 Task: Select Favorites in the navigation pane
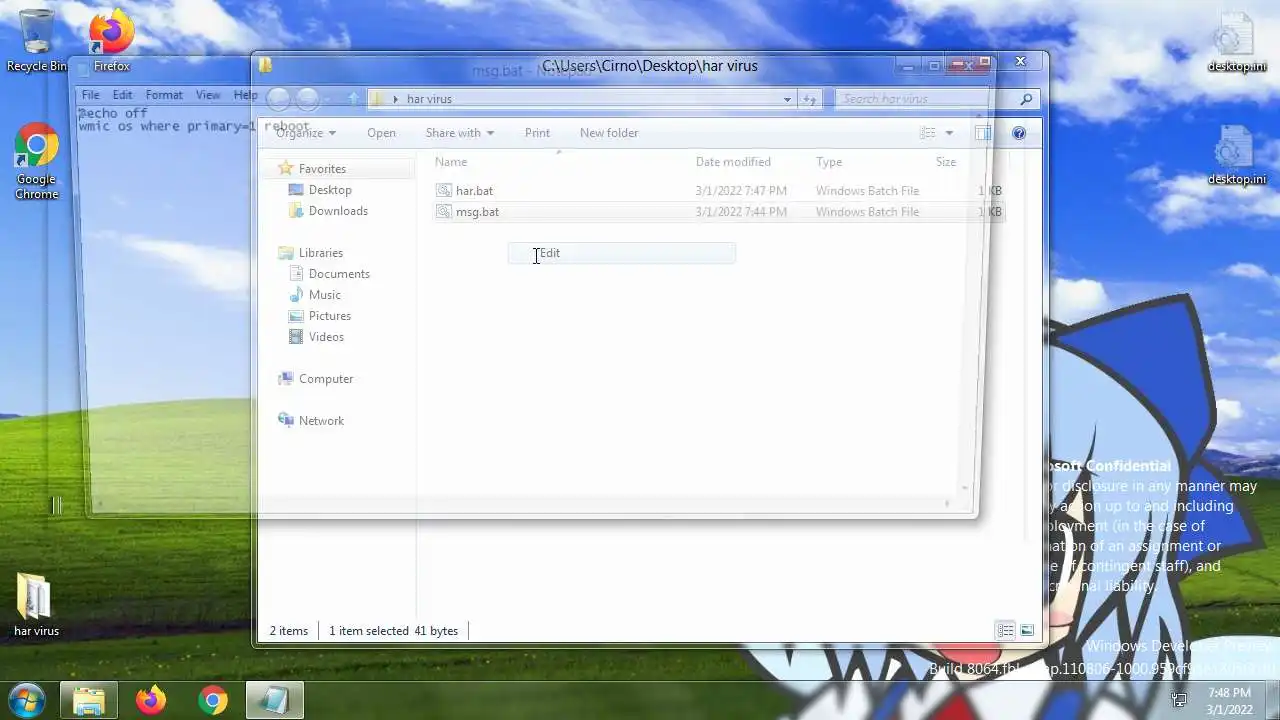pos(322,169)
